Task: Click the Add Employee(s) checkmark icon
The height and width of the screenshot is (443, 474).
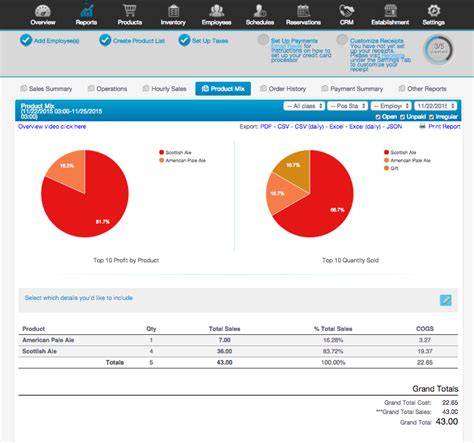Action: [x=26, y=40]
